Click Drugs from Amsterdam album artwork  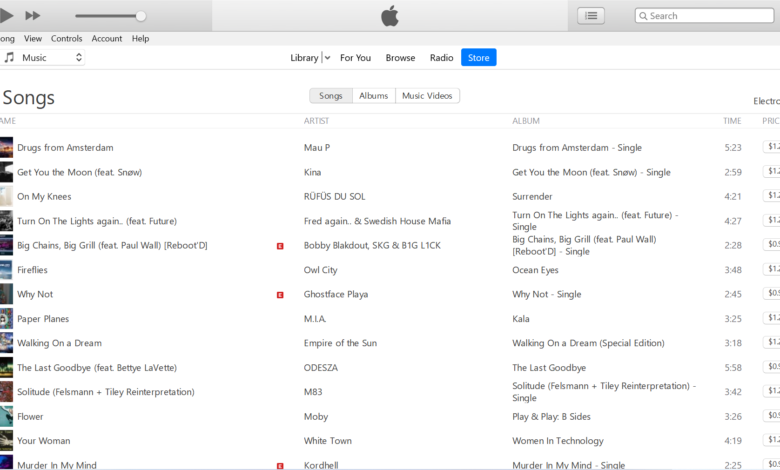(x=6, y=148)
